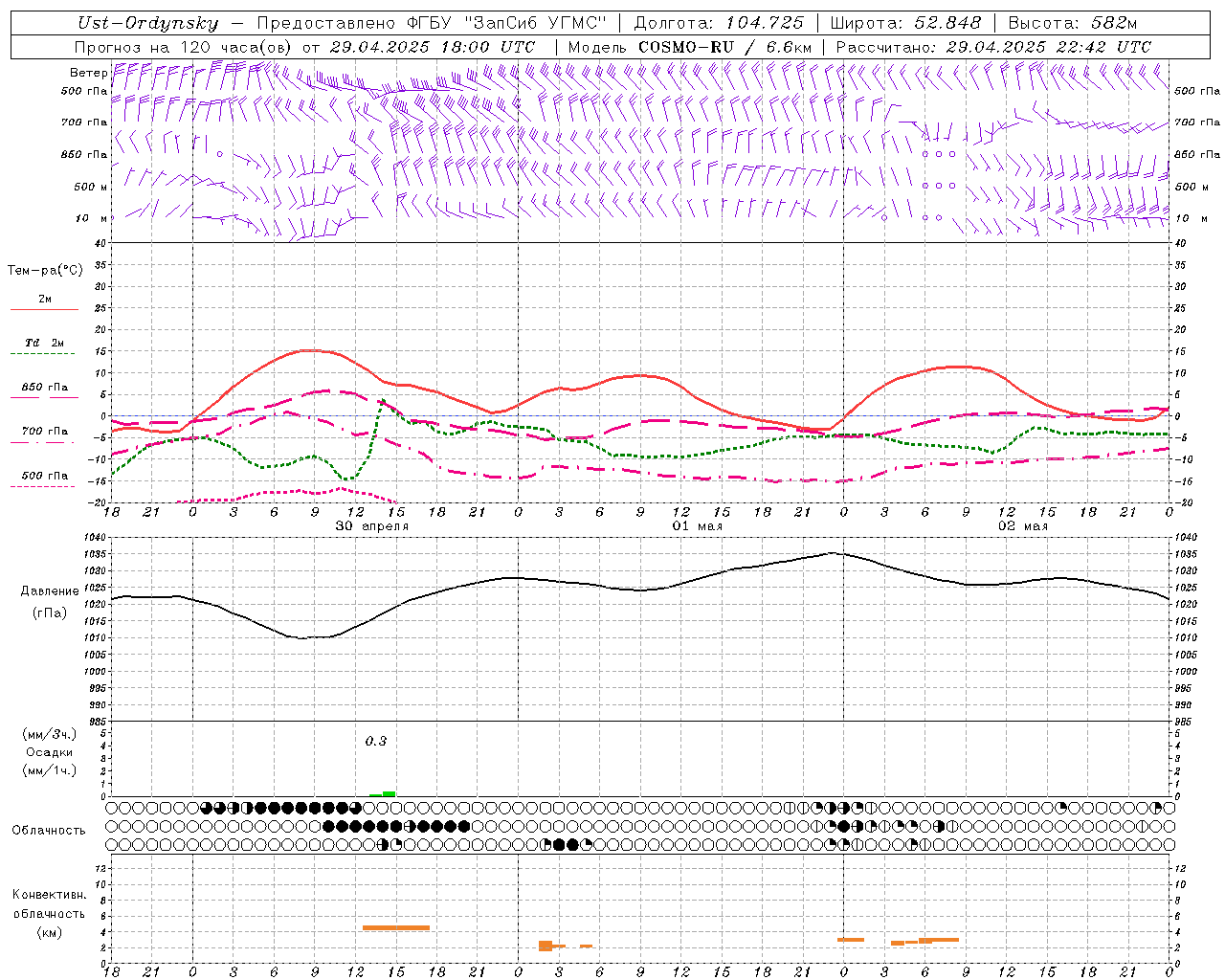The image size is (1225, 980).
Task: Click the Осадки precipitation label
Action: 49,752
